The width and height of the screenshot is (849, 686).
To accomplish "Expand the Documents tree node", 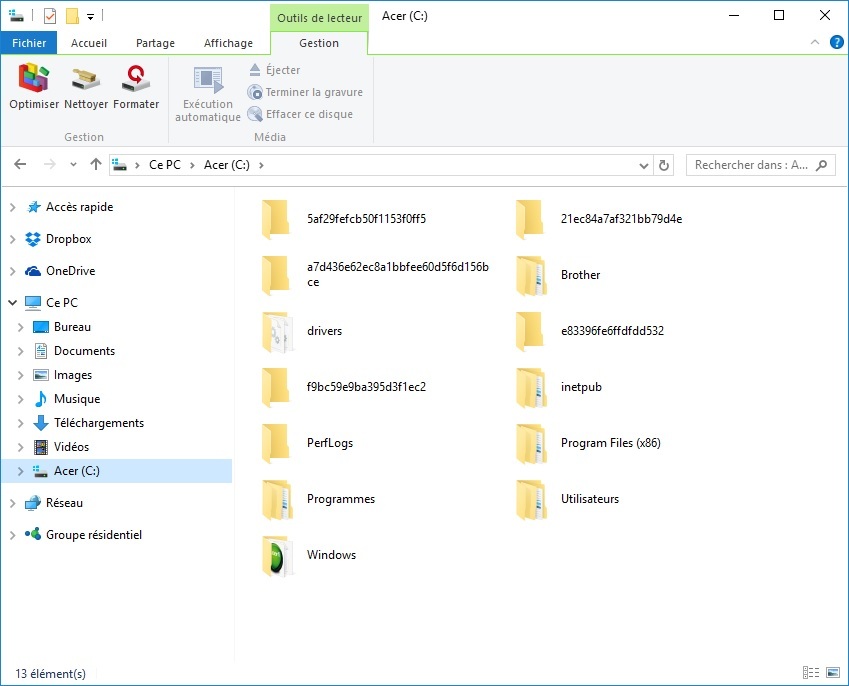I will tap(21, 351).
